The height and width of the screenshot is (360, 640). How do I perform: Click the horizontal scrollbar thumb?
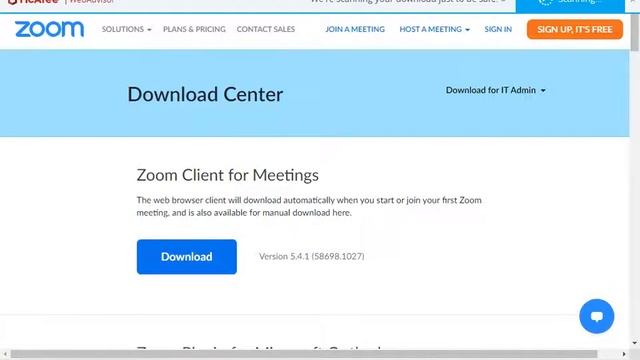click(304, 354)
